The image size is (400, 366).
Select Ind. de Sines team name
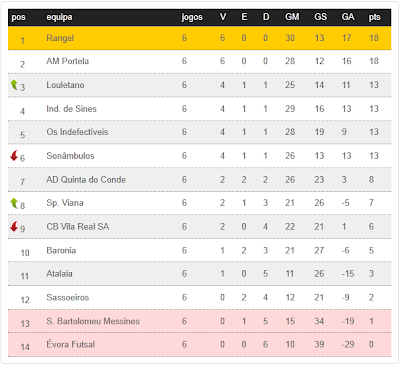[x=71, y=109]
